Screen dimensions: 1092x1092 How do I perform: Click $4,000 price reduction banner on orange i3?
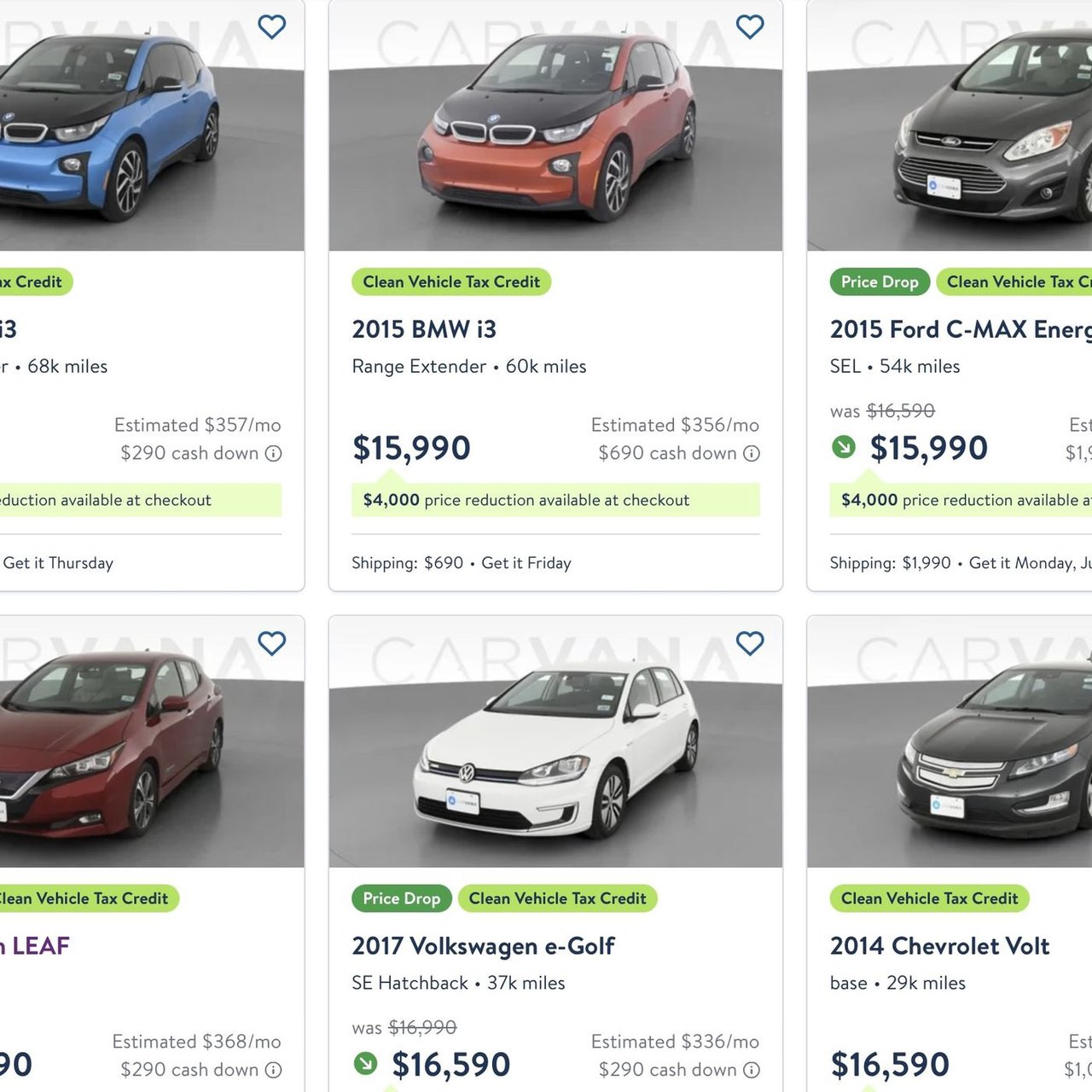click(x=555, y=500)
